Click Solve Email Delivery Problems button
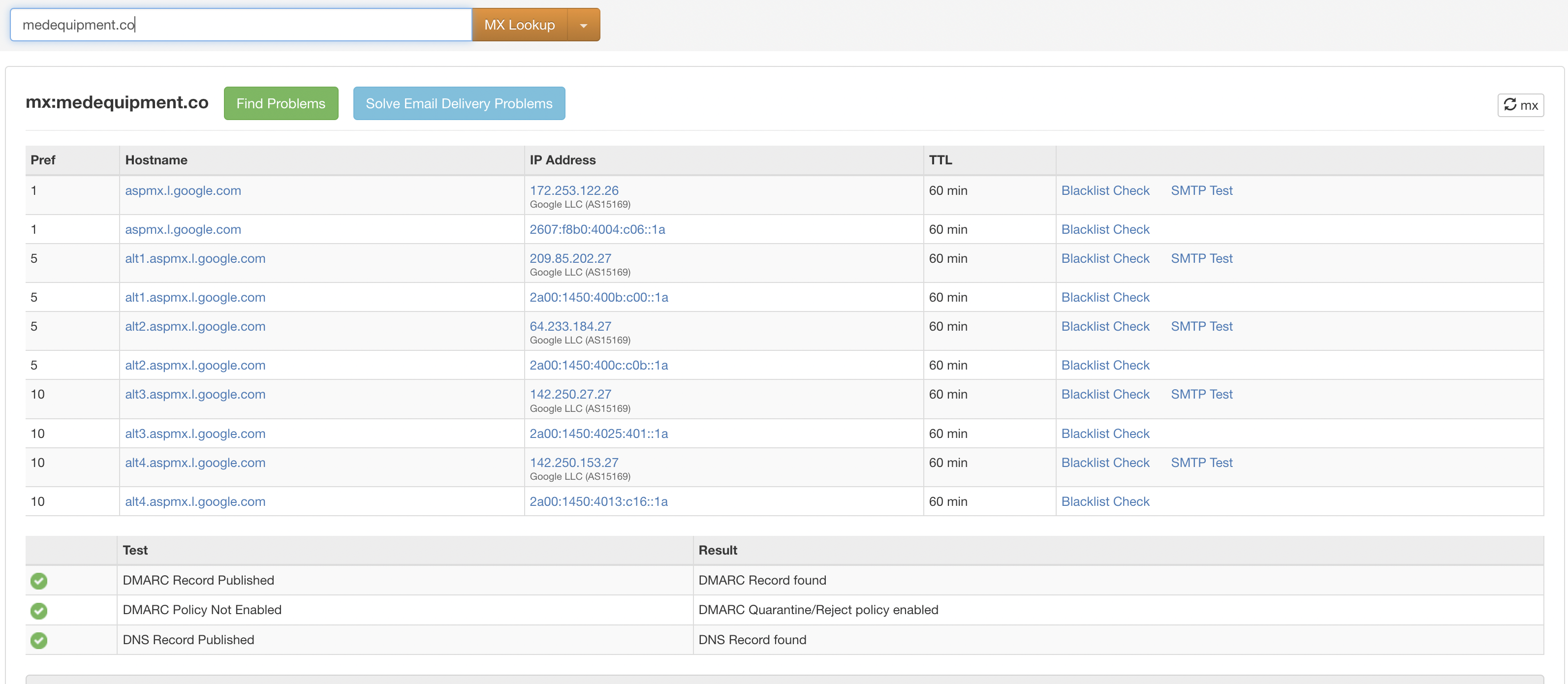Screen dimensions: 1568x684 tap(459, 103)
